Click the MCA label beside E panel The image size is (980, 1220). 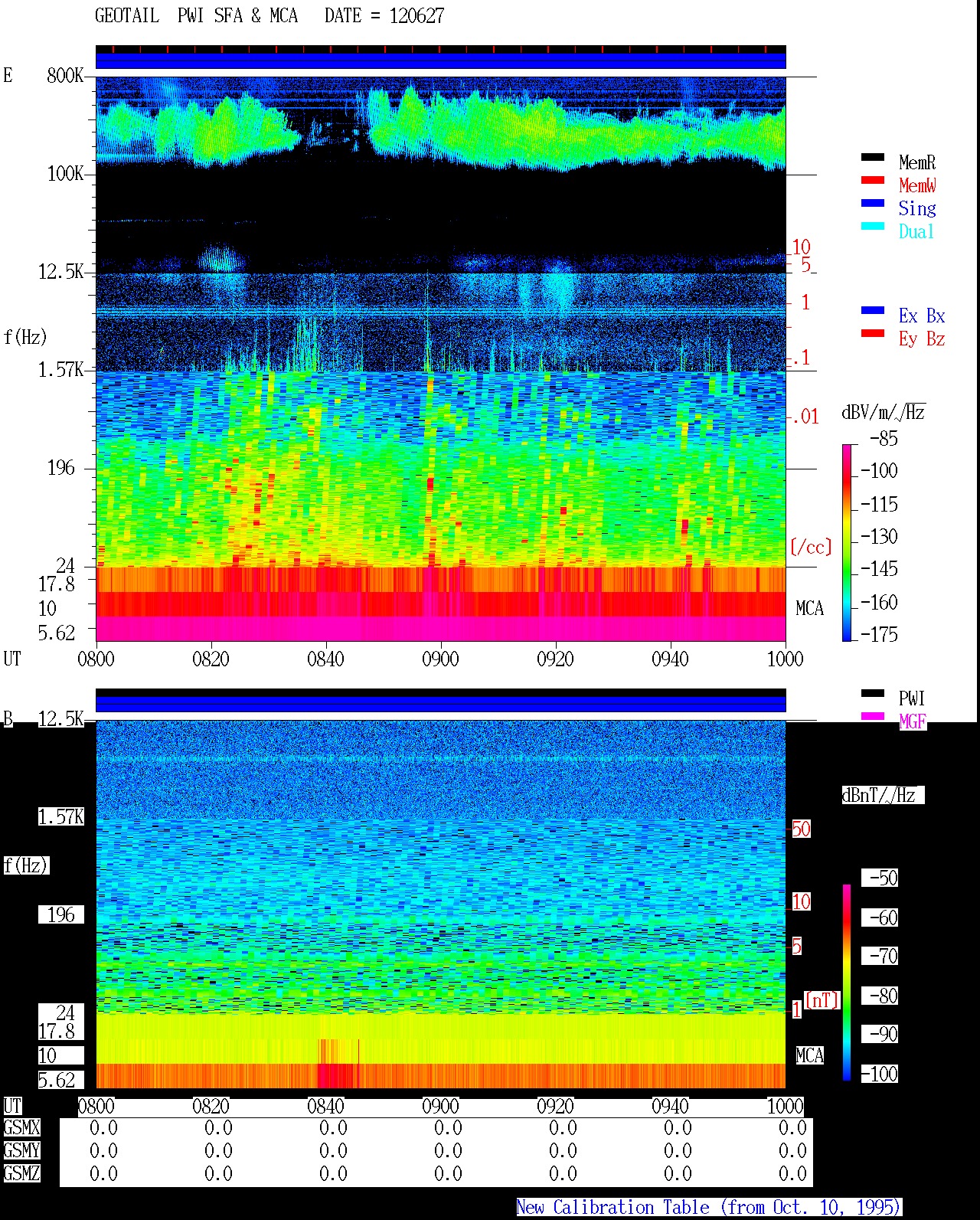[810, 609]
